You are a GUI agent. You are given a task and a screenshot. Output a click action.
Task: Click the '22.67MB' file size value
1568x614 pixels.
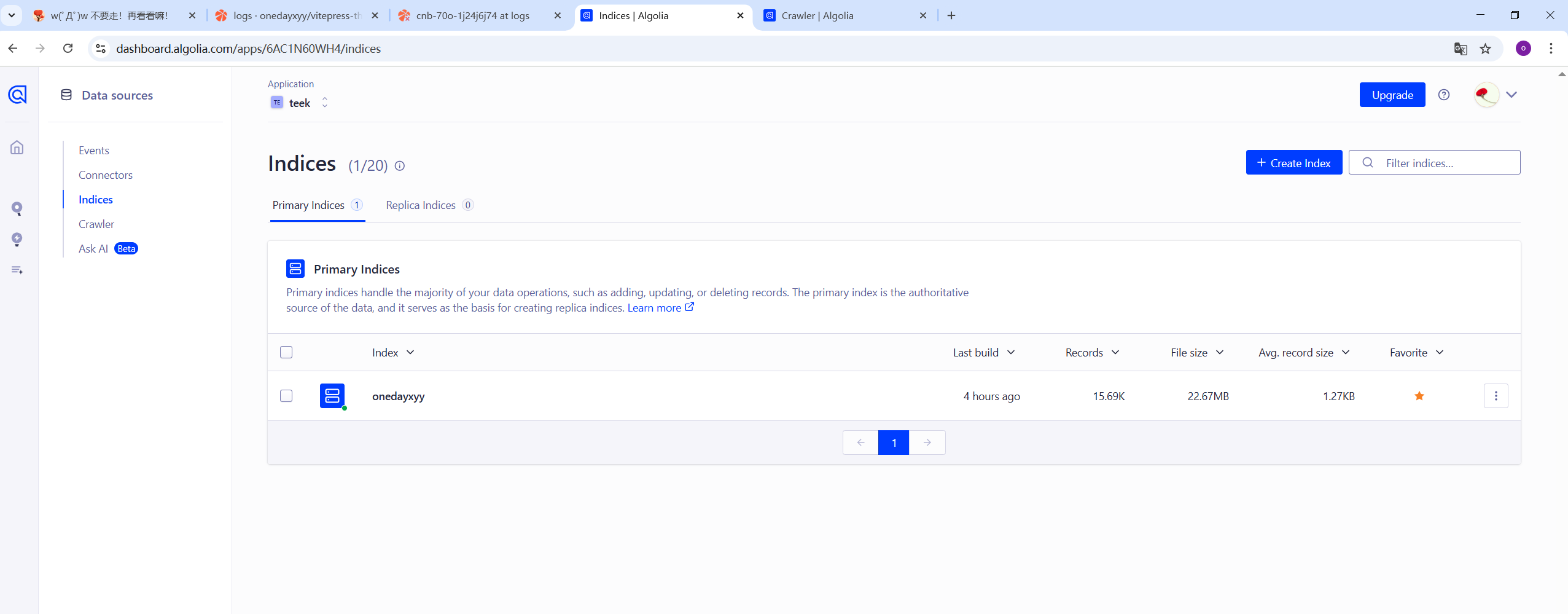point(1208,396)
